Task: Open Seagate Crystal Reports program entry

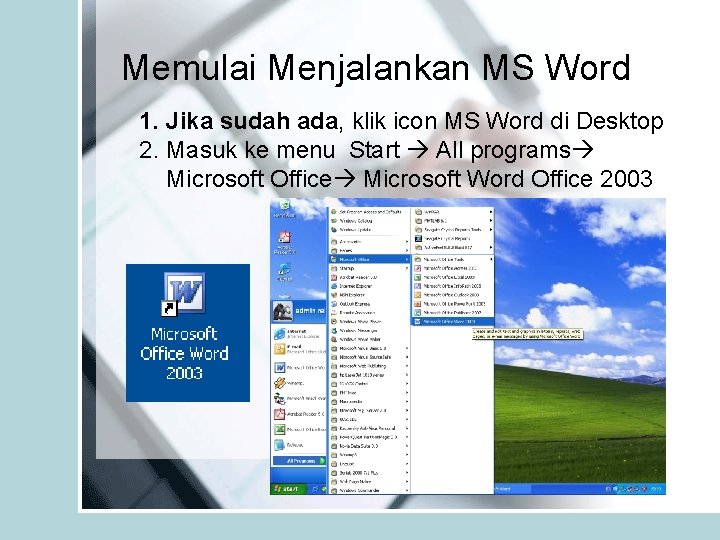Action: click(452, 238)
